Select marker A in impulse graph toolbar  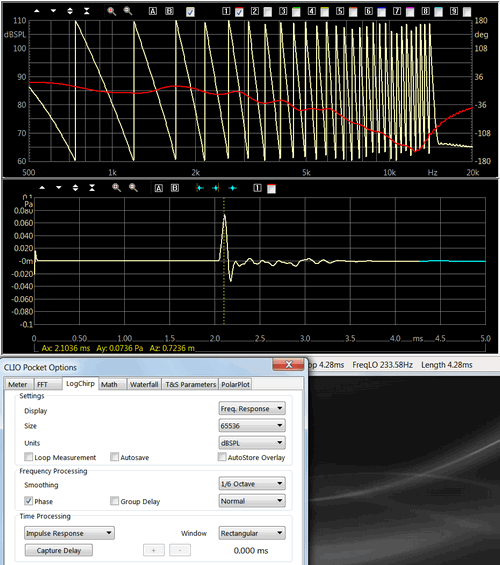click(159, 188)
